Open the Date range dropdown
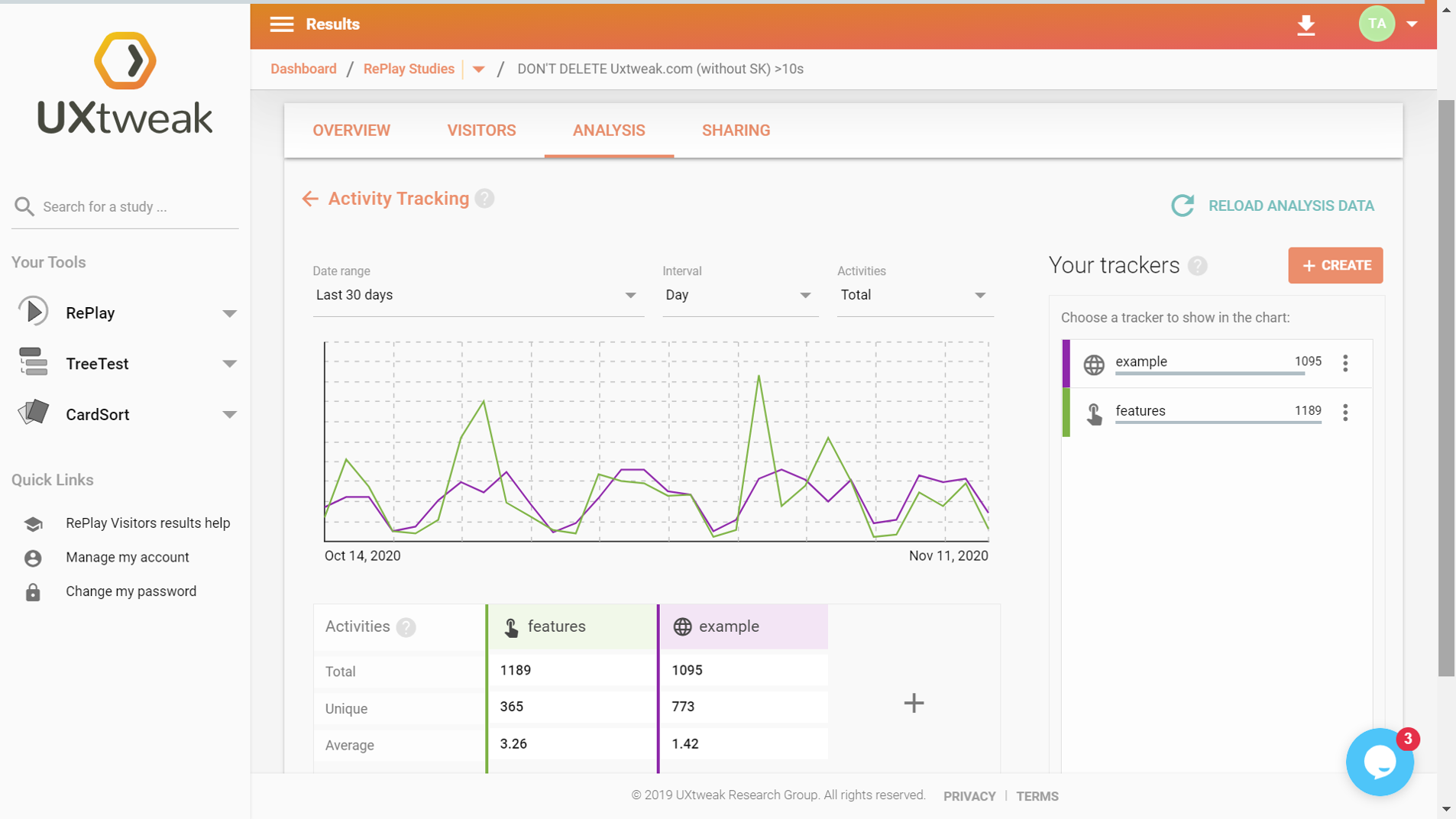1456x819 pixels. click(x=476, y=296)
